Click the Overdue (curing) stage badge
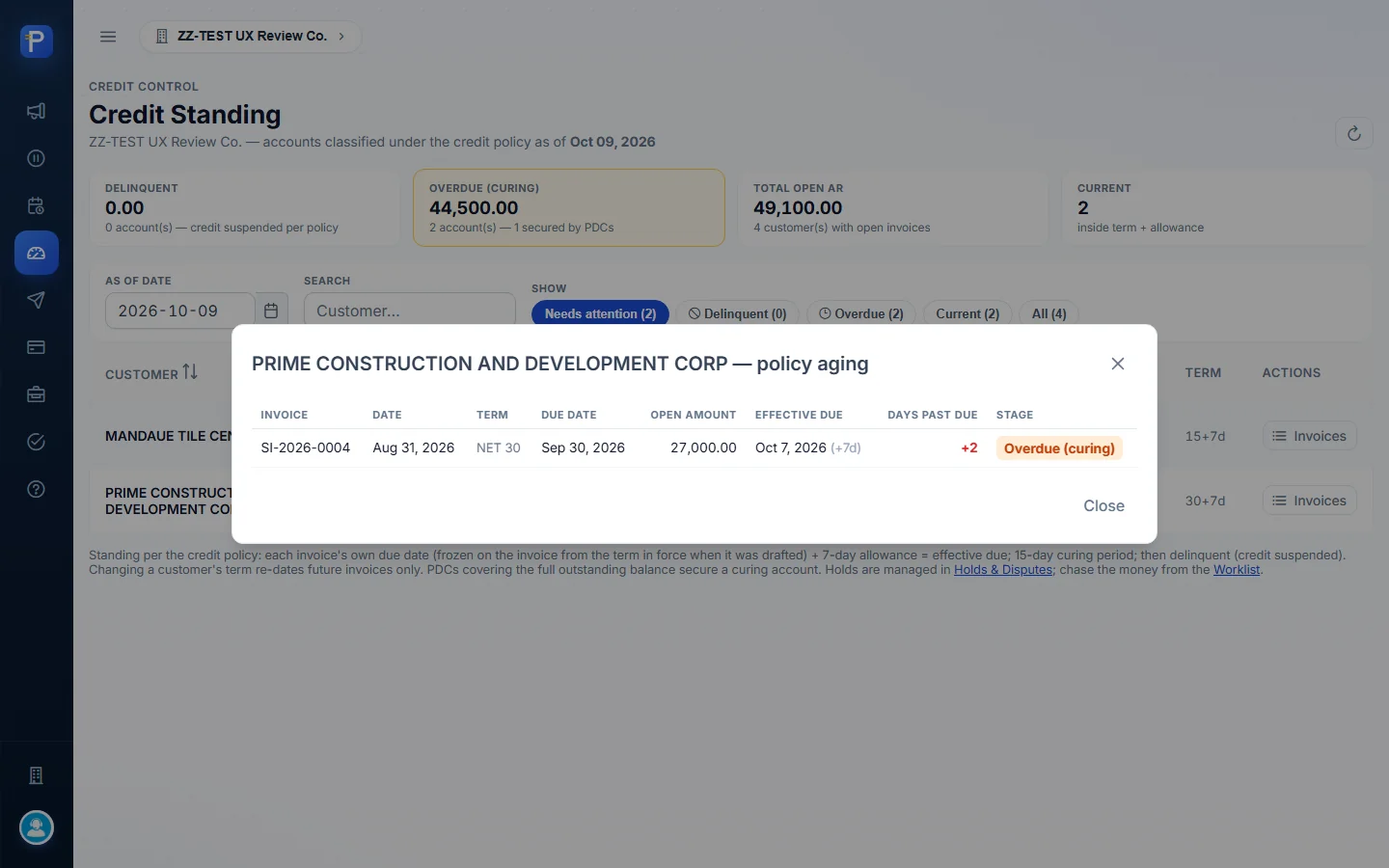Viewport: 1389px width, 868px height. 1059,448
